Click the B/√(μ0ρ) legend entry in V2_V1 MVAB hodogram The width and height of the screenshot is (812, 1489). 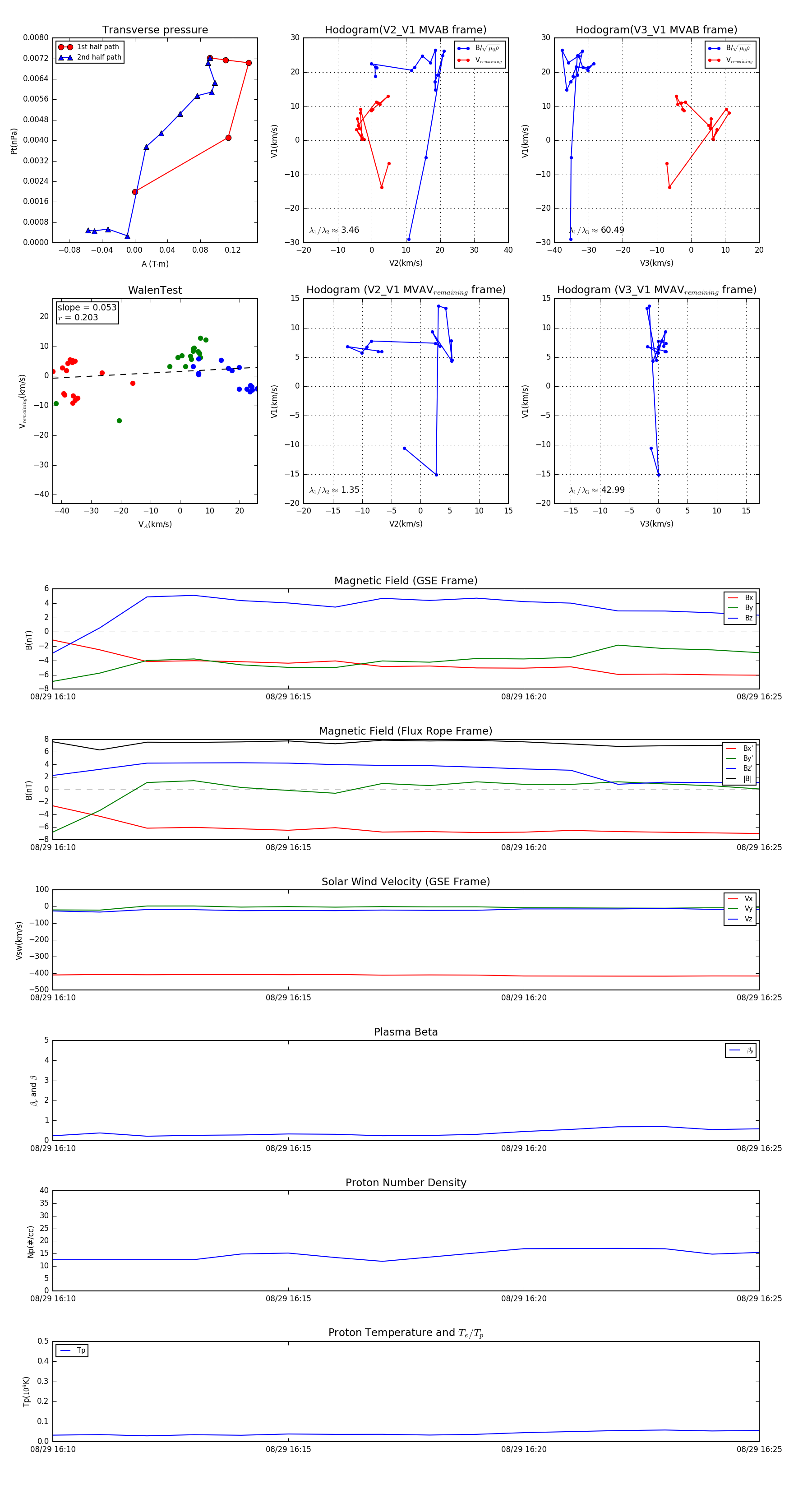click(x=479, y=49)
